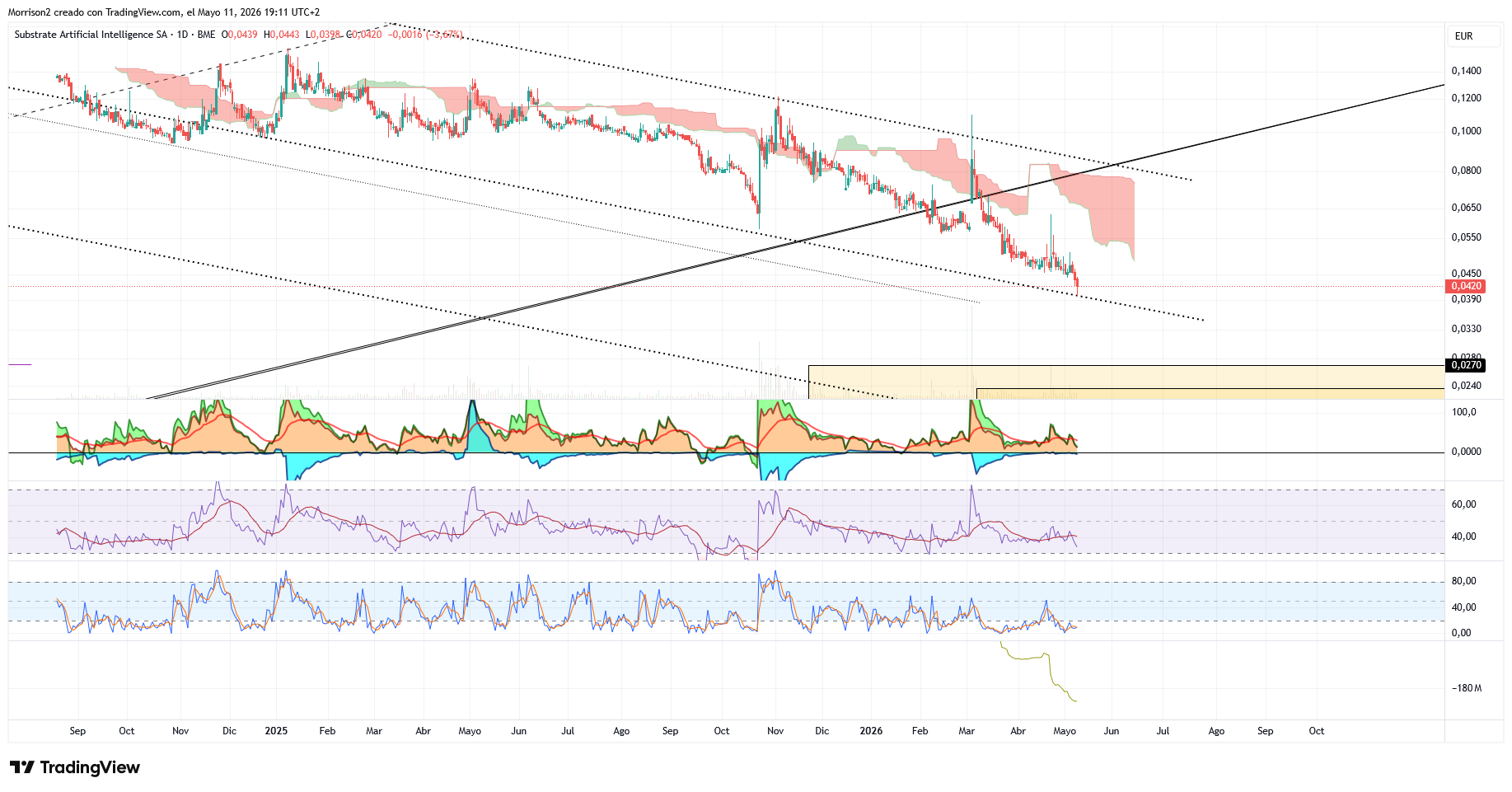This screenshot has height=792, width=1512.
Task: Click the 100,0 oscillator scale label
Action: [x=1464, y=412]
